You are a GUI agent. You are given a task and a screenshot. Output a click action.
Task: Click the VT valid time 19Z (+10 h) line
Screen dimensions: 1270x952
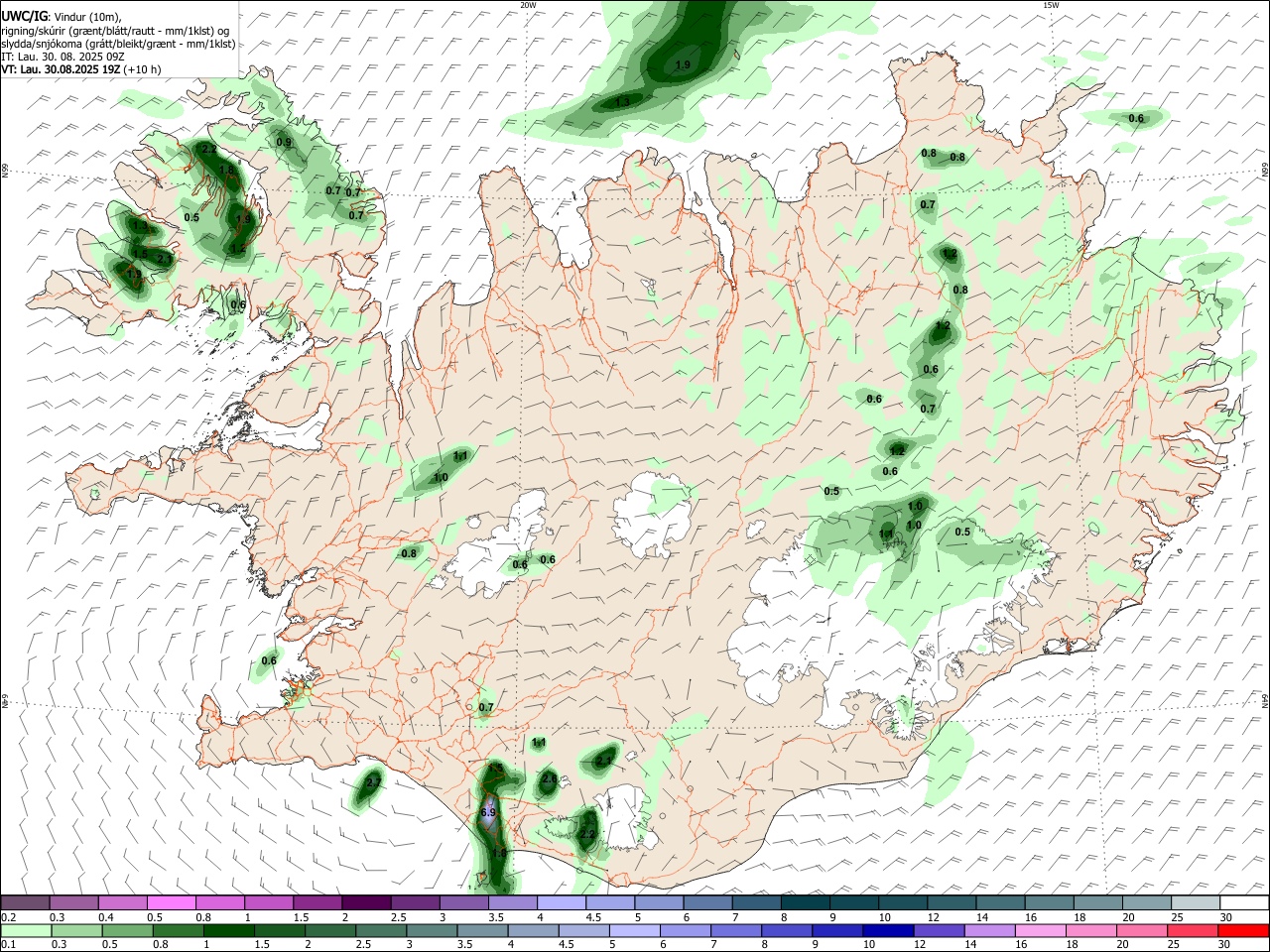pos(81,69)
